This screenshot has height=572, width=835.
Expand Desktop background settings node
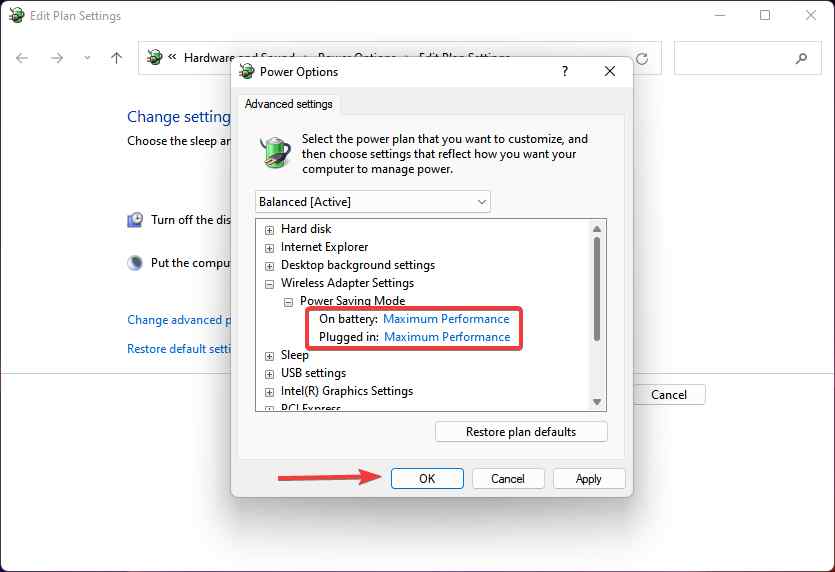[269, 266]
